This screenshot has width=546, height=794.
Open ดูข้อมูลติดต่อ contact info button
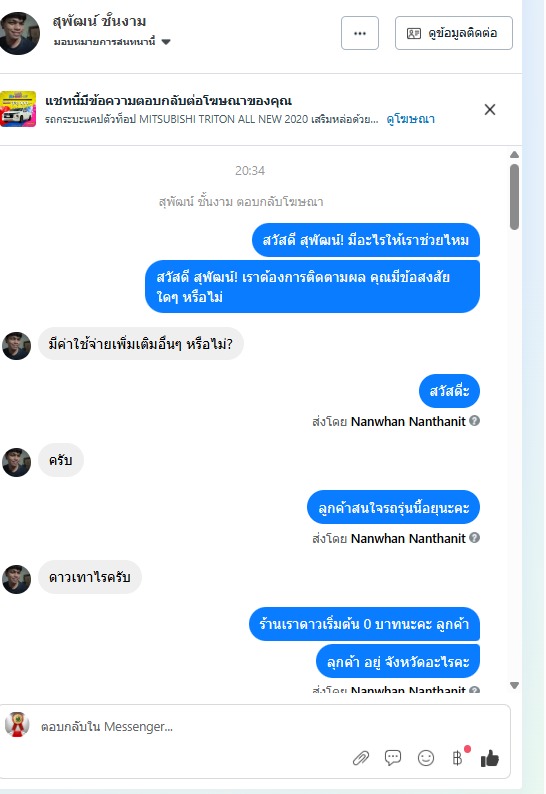(x=453, y=33)
